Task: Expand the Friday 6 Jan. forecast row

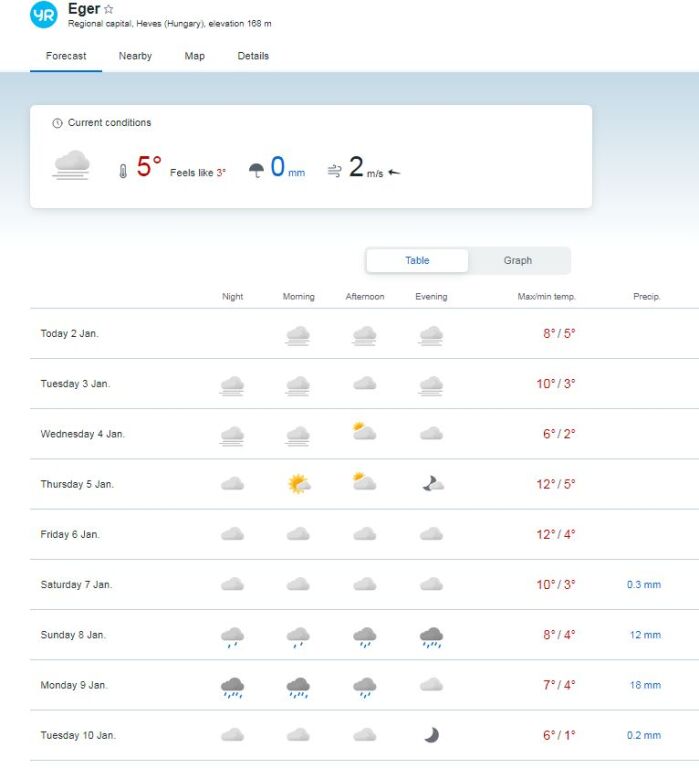Action: [x=70, y=535]
